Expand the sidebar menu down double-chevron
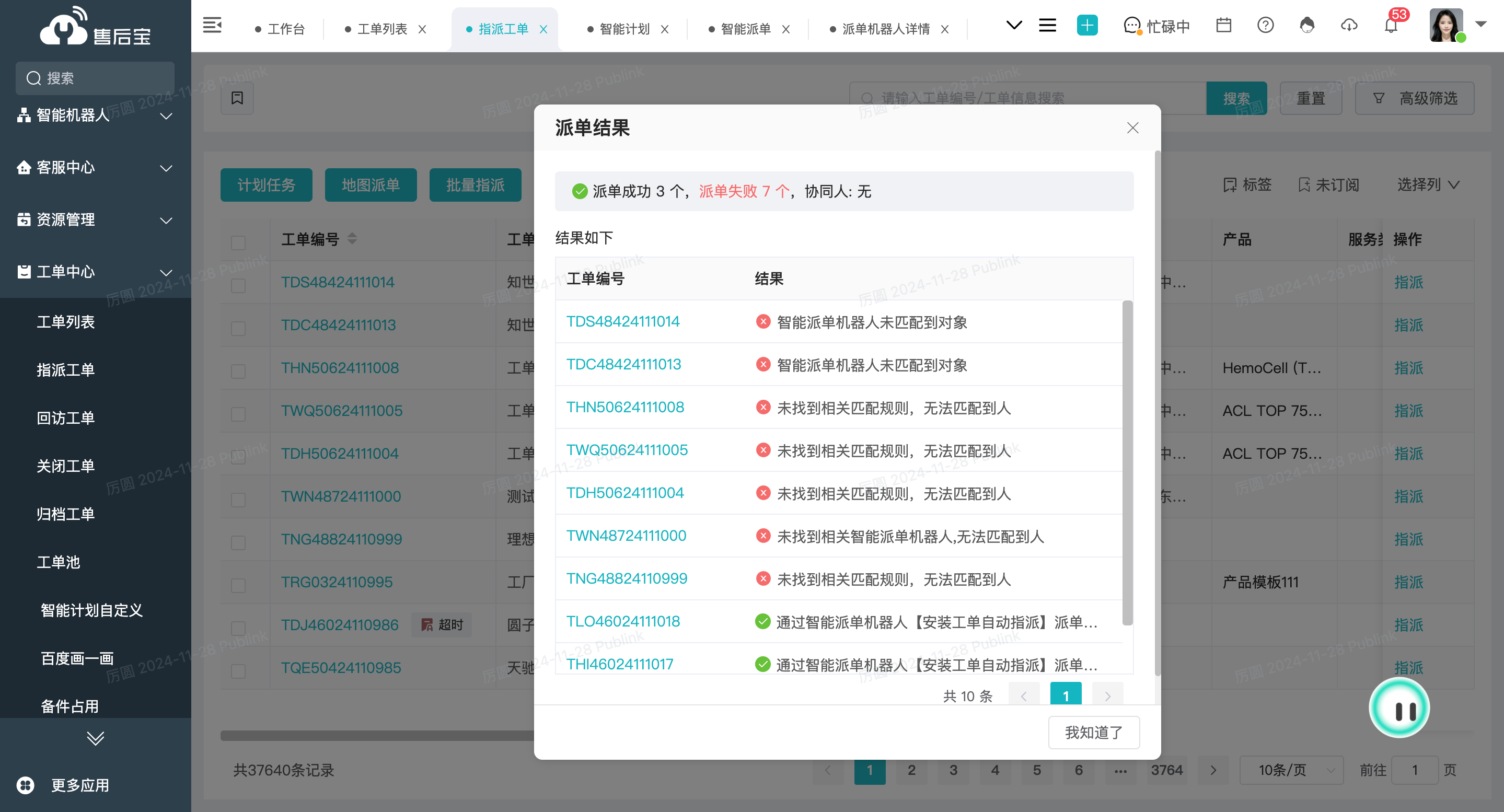The height and width of the screenshot is (812, 1504). coord(95,738)
